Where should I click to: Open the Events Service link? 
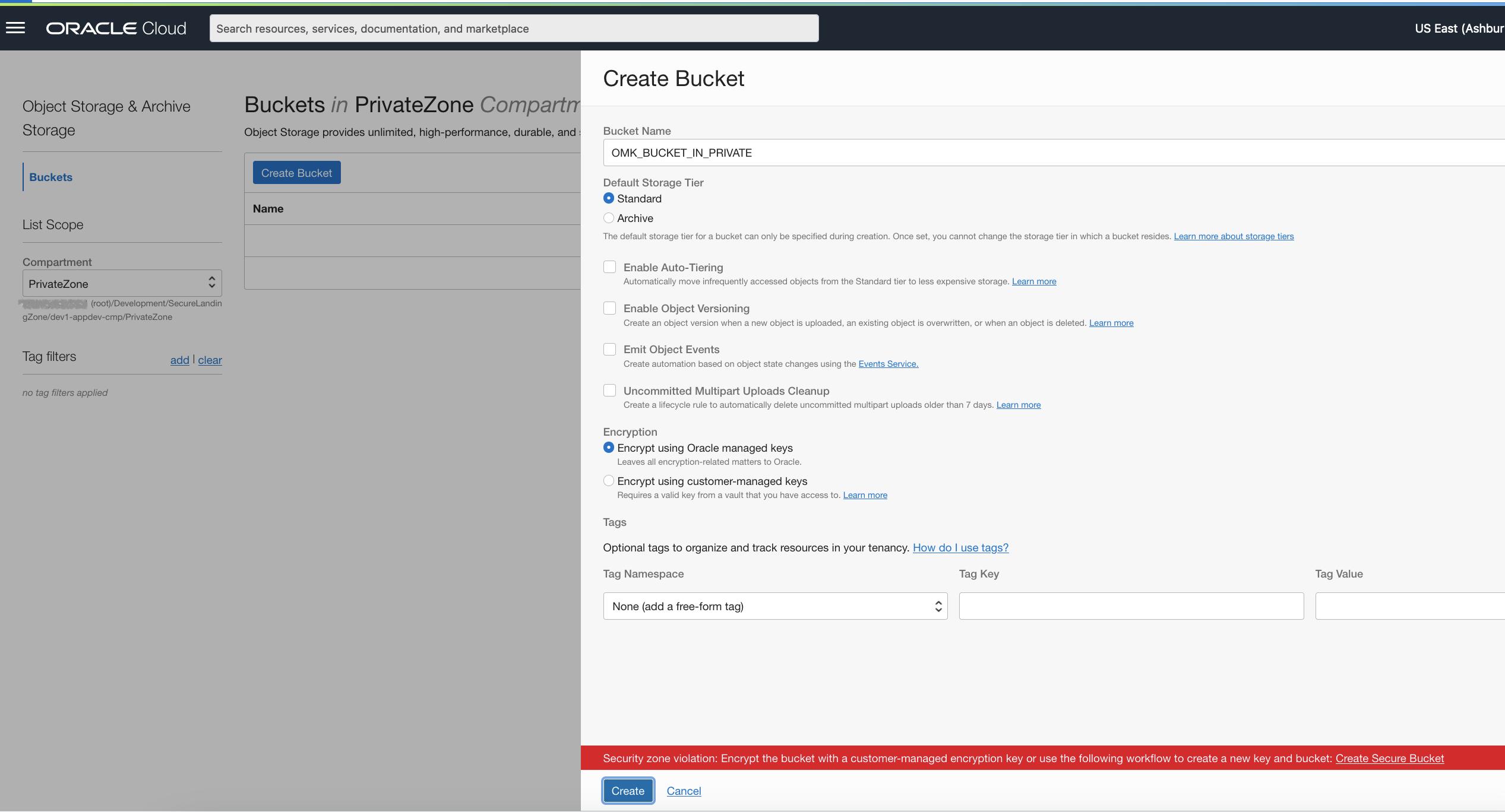[888, 363]
